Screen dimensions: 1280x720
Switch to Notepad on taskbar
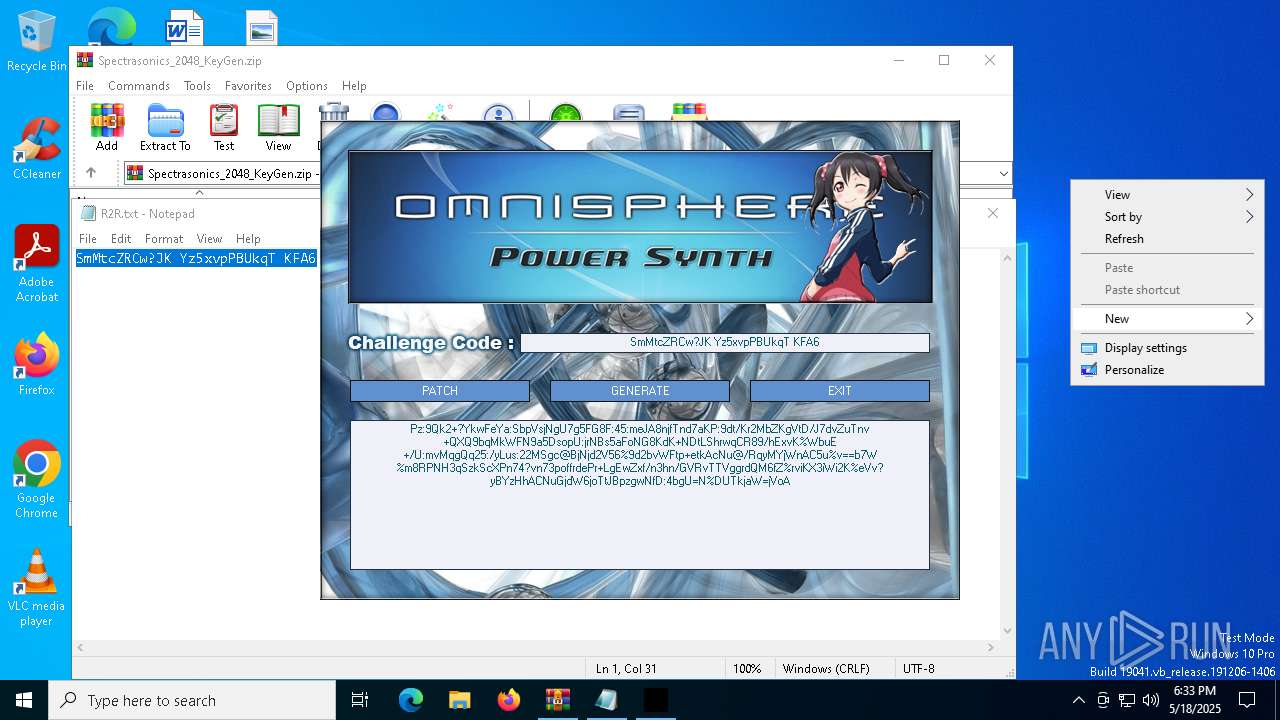606,700
